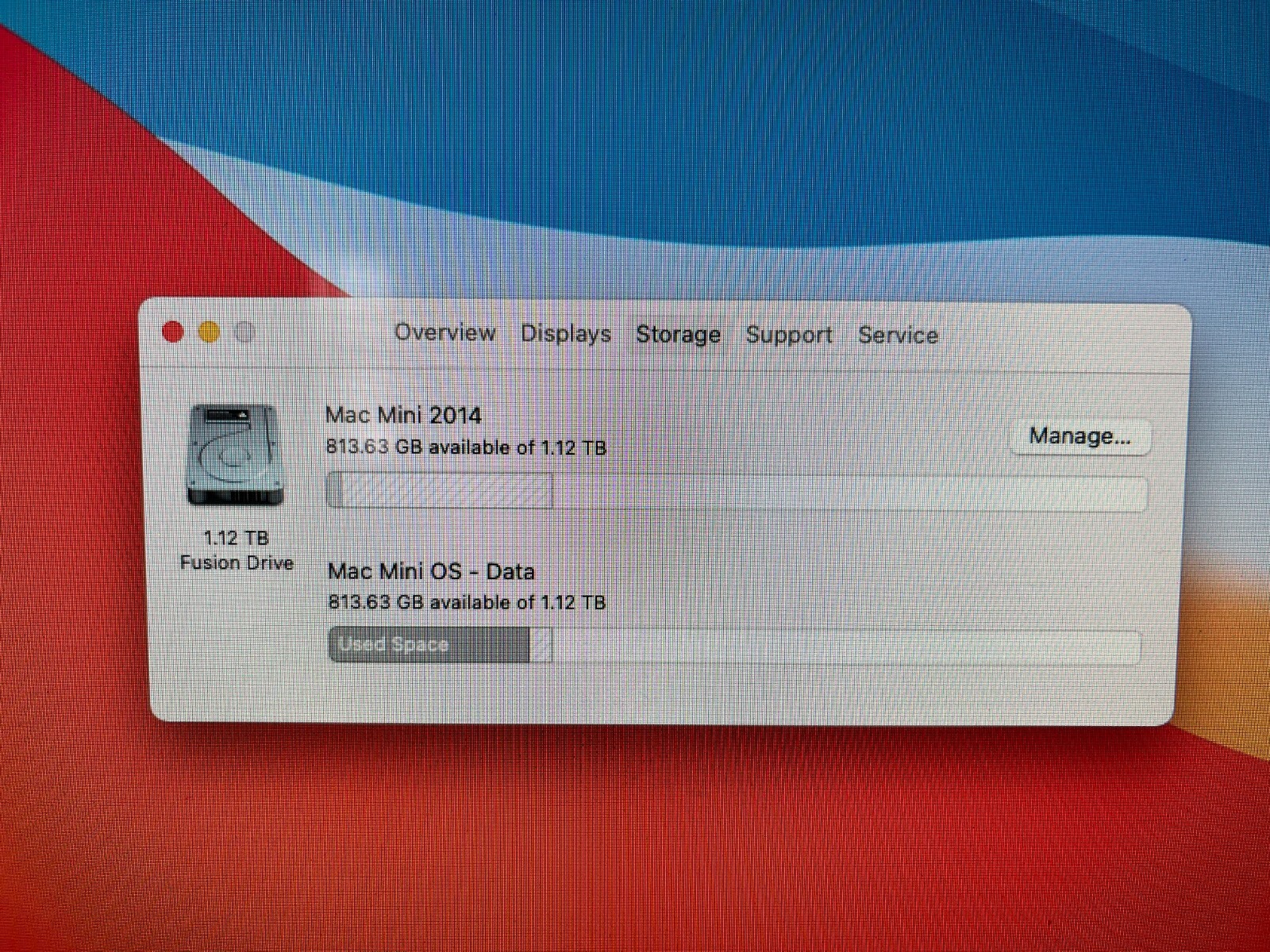Open the Displays tab
This screenshot has height=952, width=1270.
(566, 333)
